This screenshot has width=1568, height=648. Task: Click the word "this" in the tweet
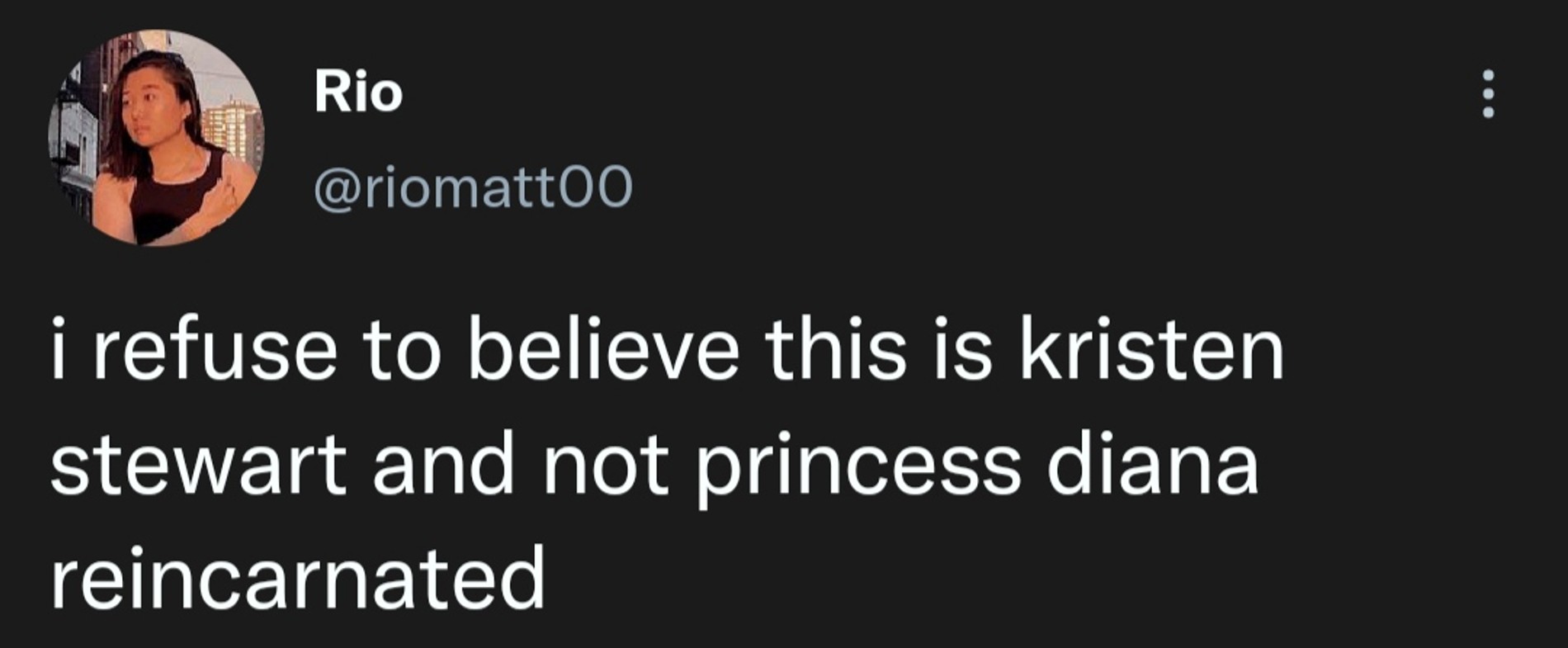(835, 350)
